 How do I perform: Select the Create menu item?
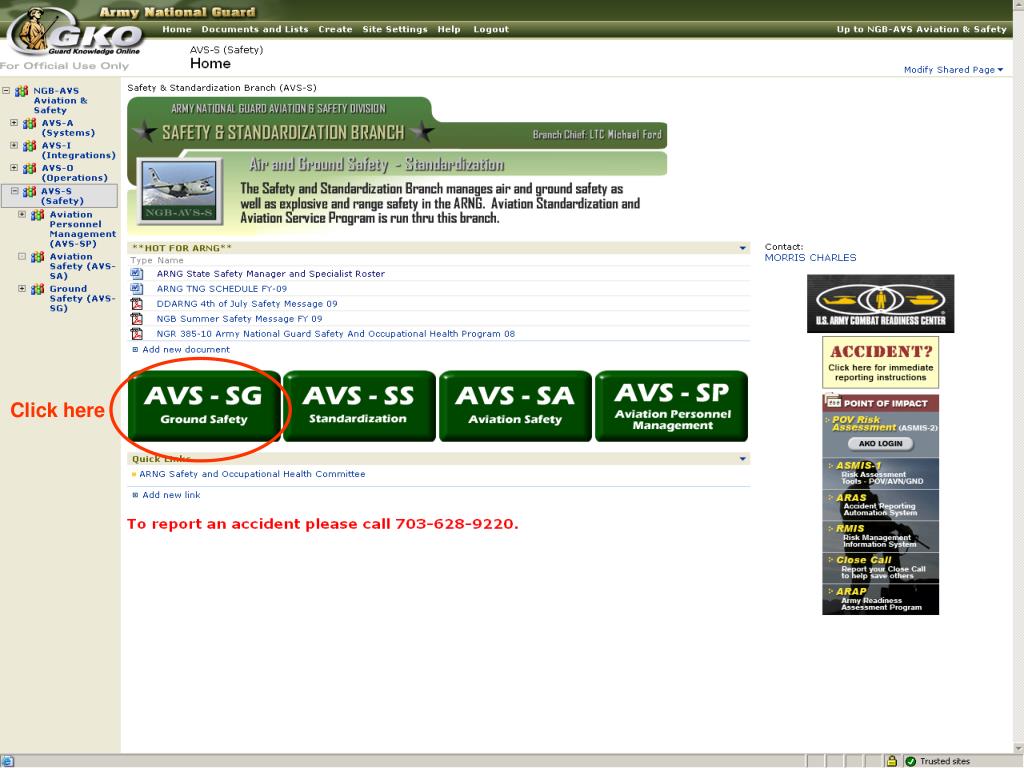pyautogui.click(x=335, y=29)
